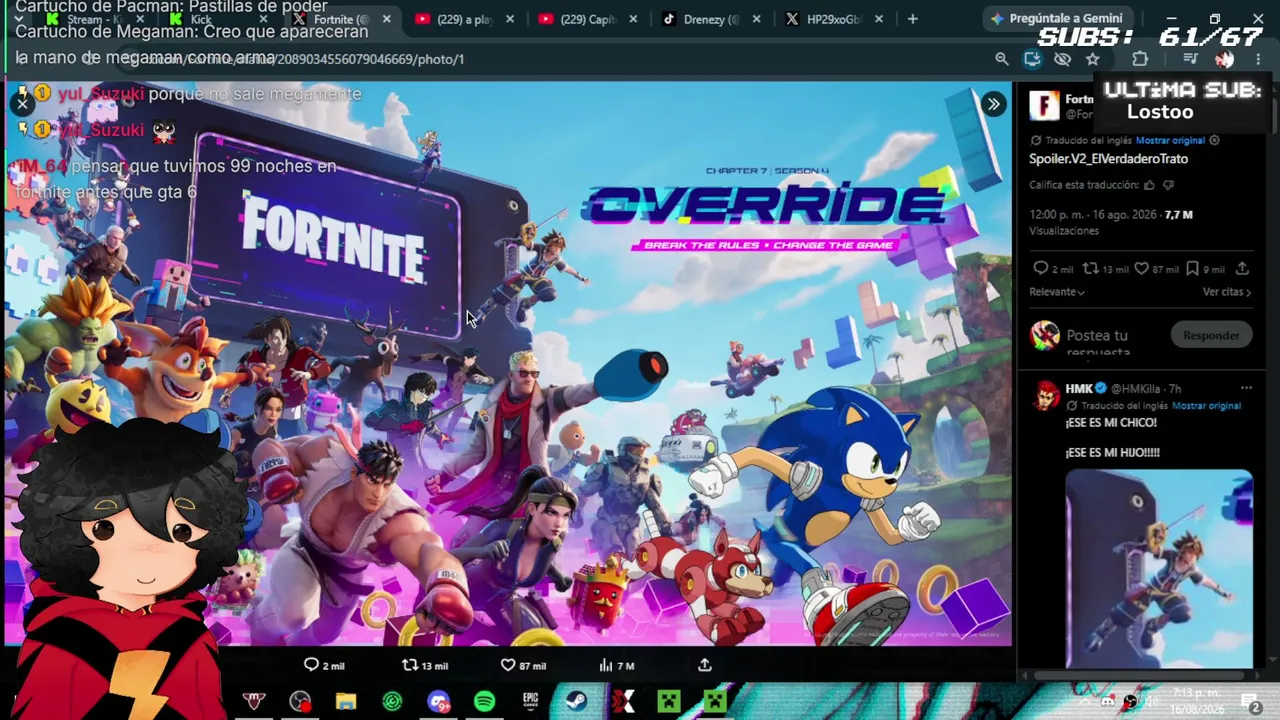This screenshot has height=720, width=1280.
Task: Rate the translation with thumbs up
Action: click(x=1149, y=185)
